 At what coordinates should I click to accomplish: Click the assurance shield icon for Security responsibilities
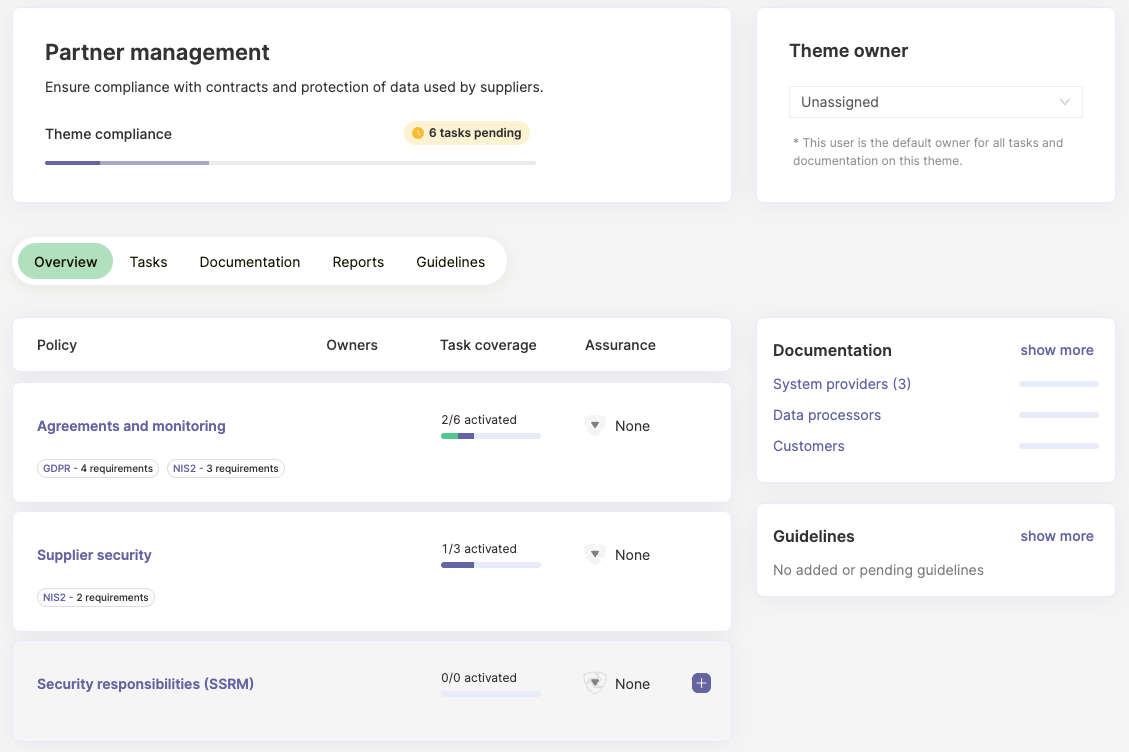[x=595, y=683]
